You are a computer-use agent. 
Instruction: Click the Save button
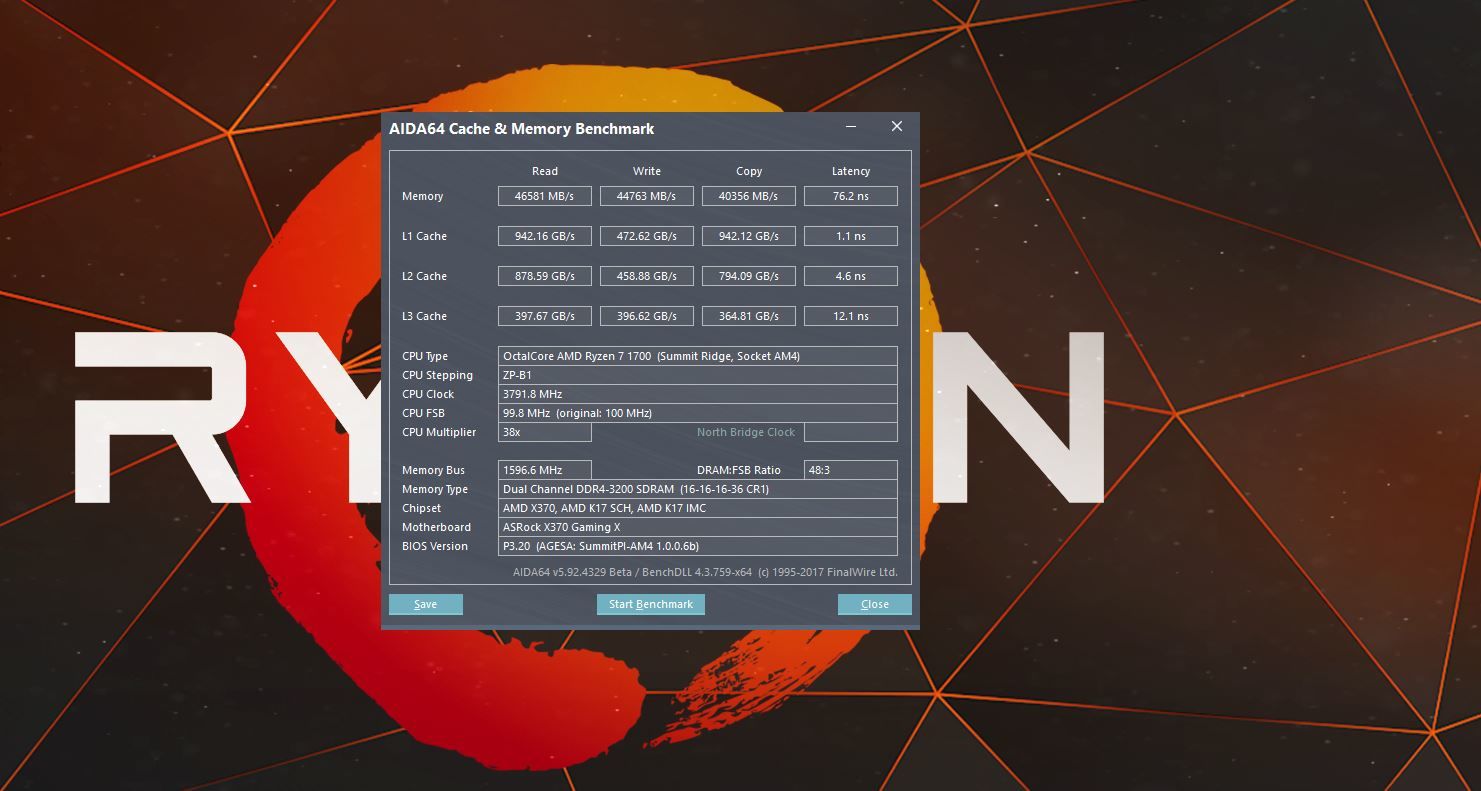coord(425,604)
